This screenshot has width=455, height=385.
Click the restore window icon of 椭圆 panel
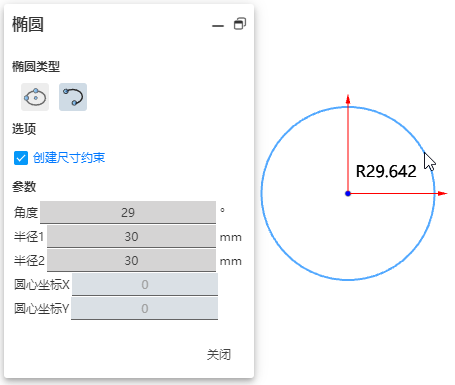[240, 24]
